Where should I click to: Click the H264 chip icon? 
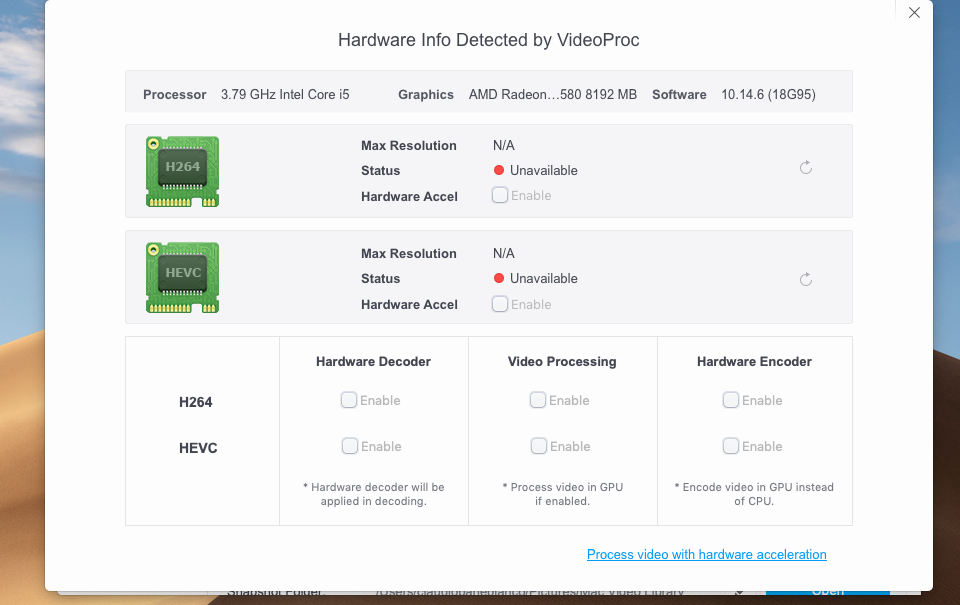[182, 171]
